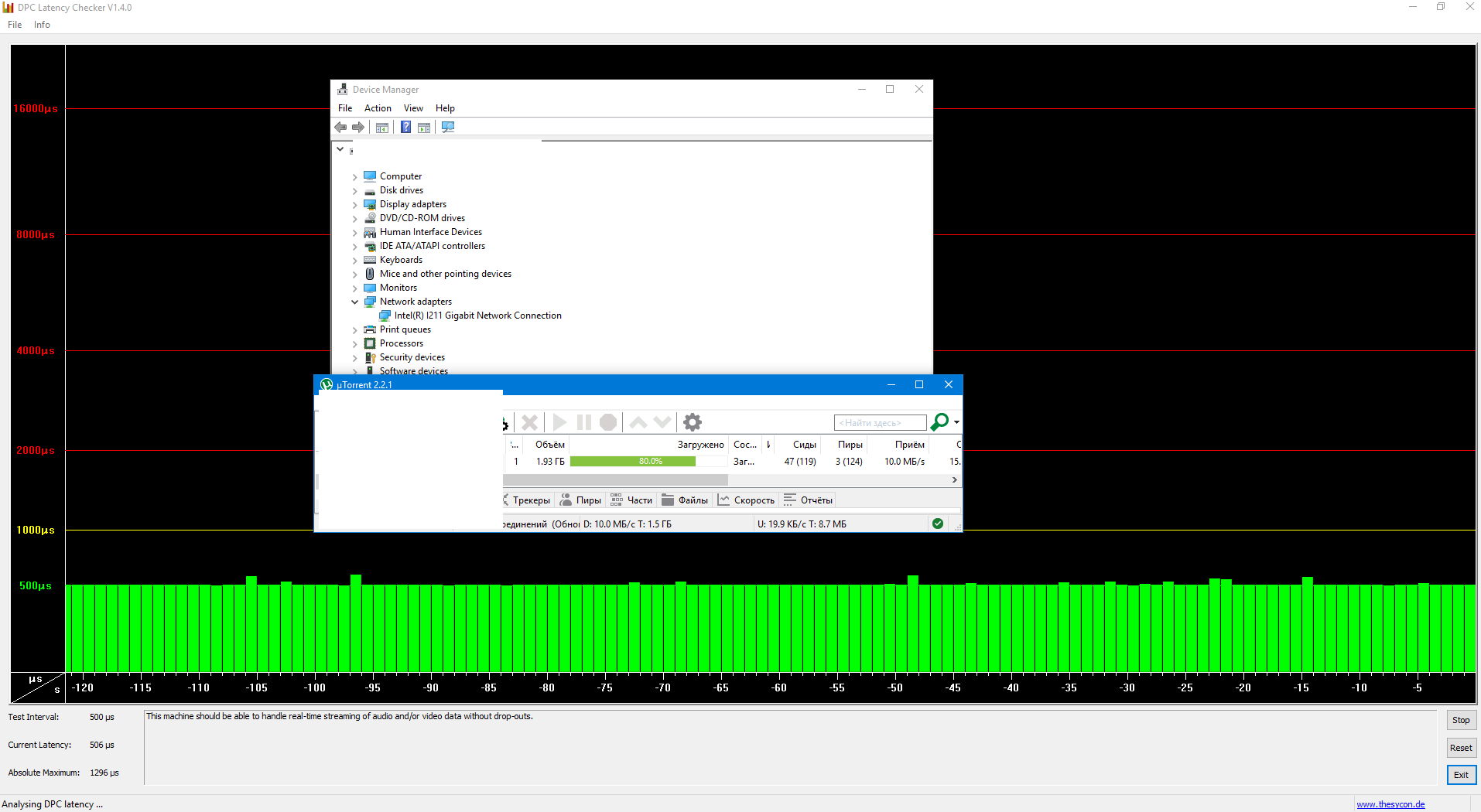Click the Human Interface Devices icon

[x=370, y=232]
